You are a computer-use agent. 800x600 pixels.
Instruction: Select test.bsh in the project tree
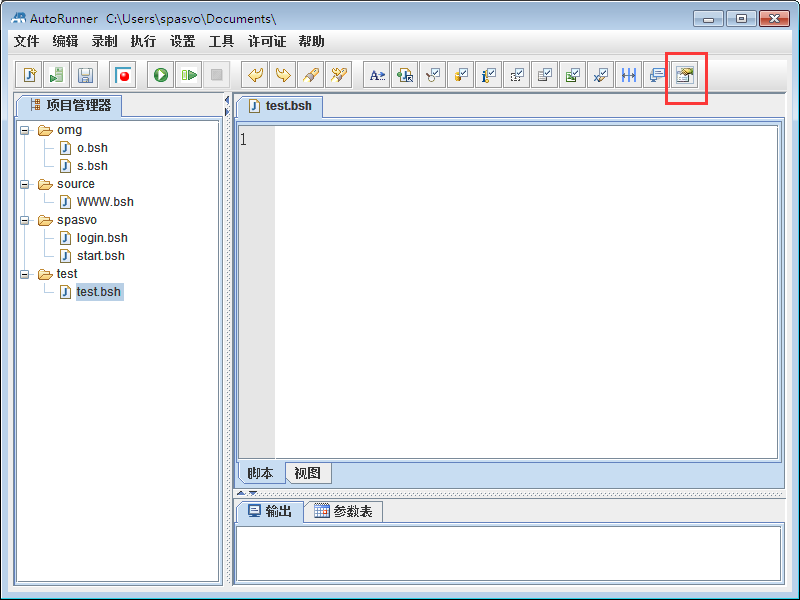click(x=99, y=292)
